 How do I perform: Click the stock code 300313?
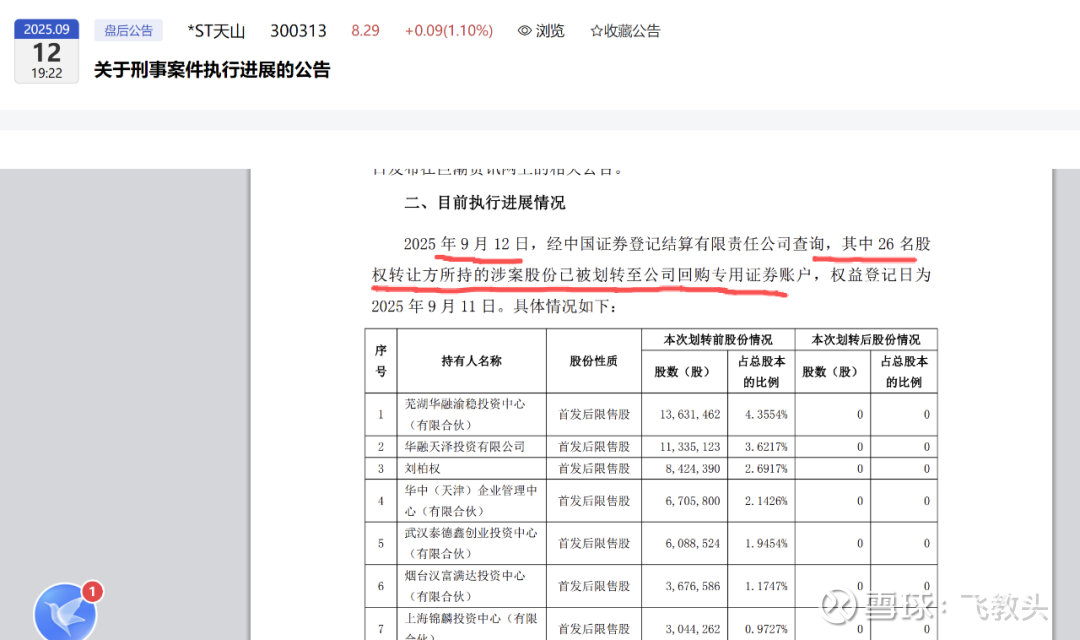pos(298,31)
